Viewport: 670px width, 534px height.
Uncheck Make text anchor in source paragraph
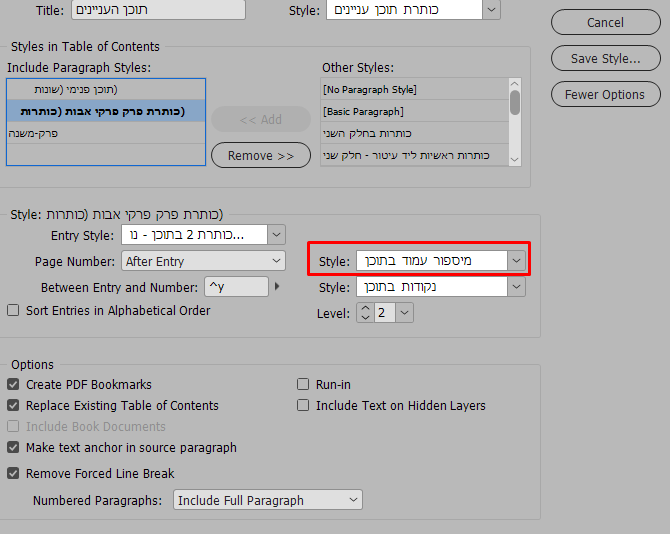[x=13, y=447]
